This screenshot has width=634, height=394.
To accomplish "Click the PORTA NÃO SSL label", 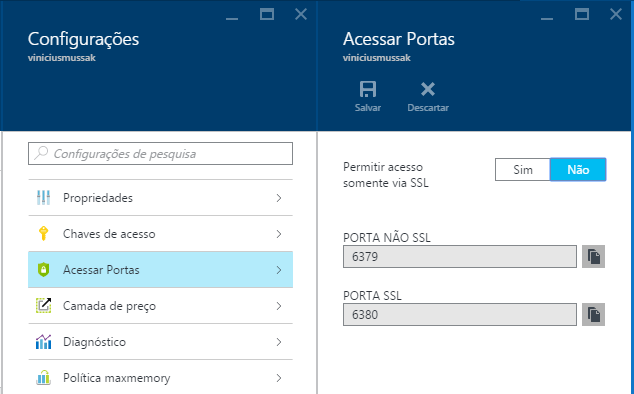I will click(x=387, y=237).
